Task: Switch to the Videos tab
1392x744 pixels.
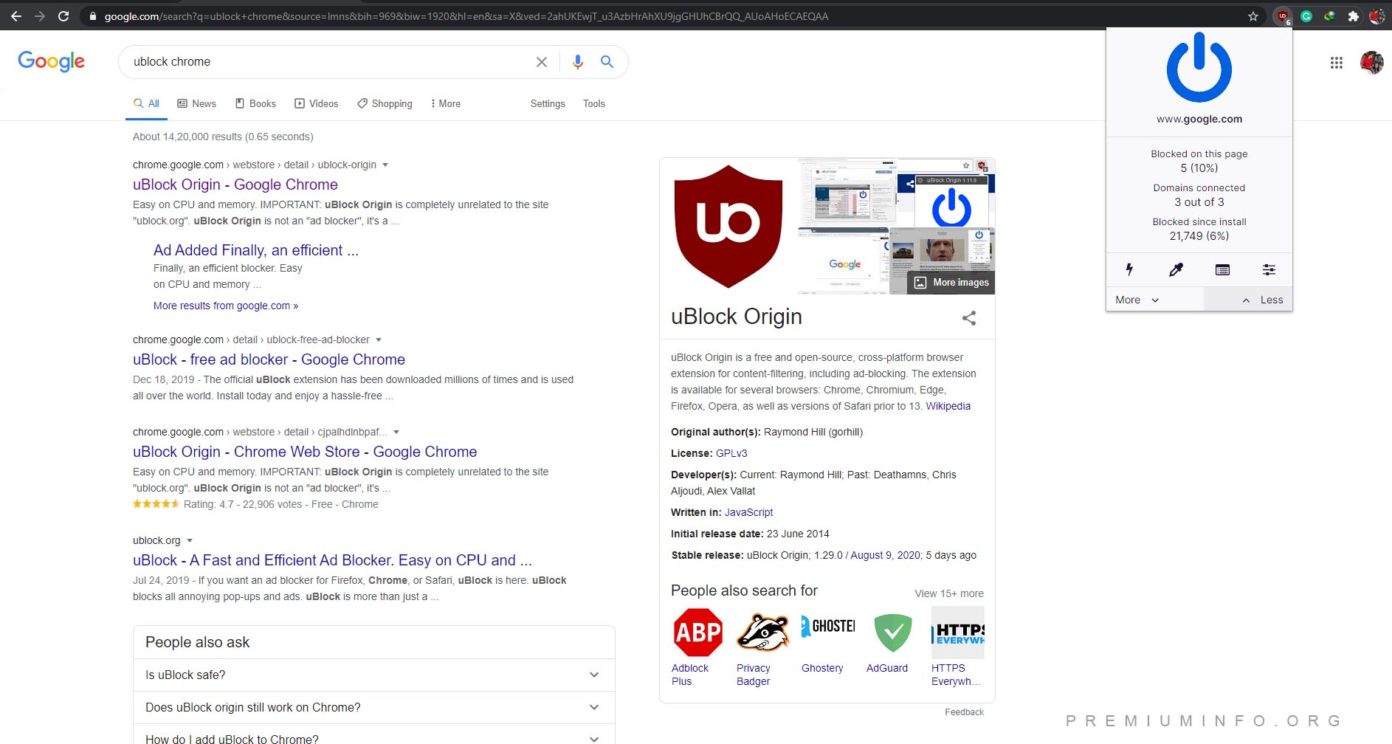Action: [x=316, y=103]
